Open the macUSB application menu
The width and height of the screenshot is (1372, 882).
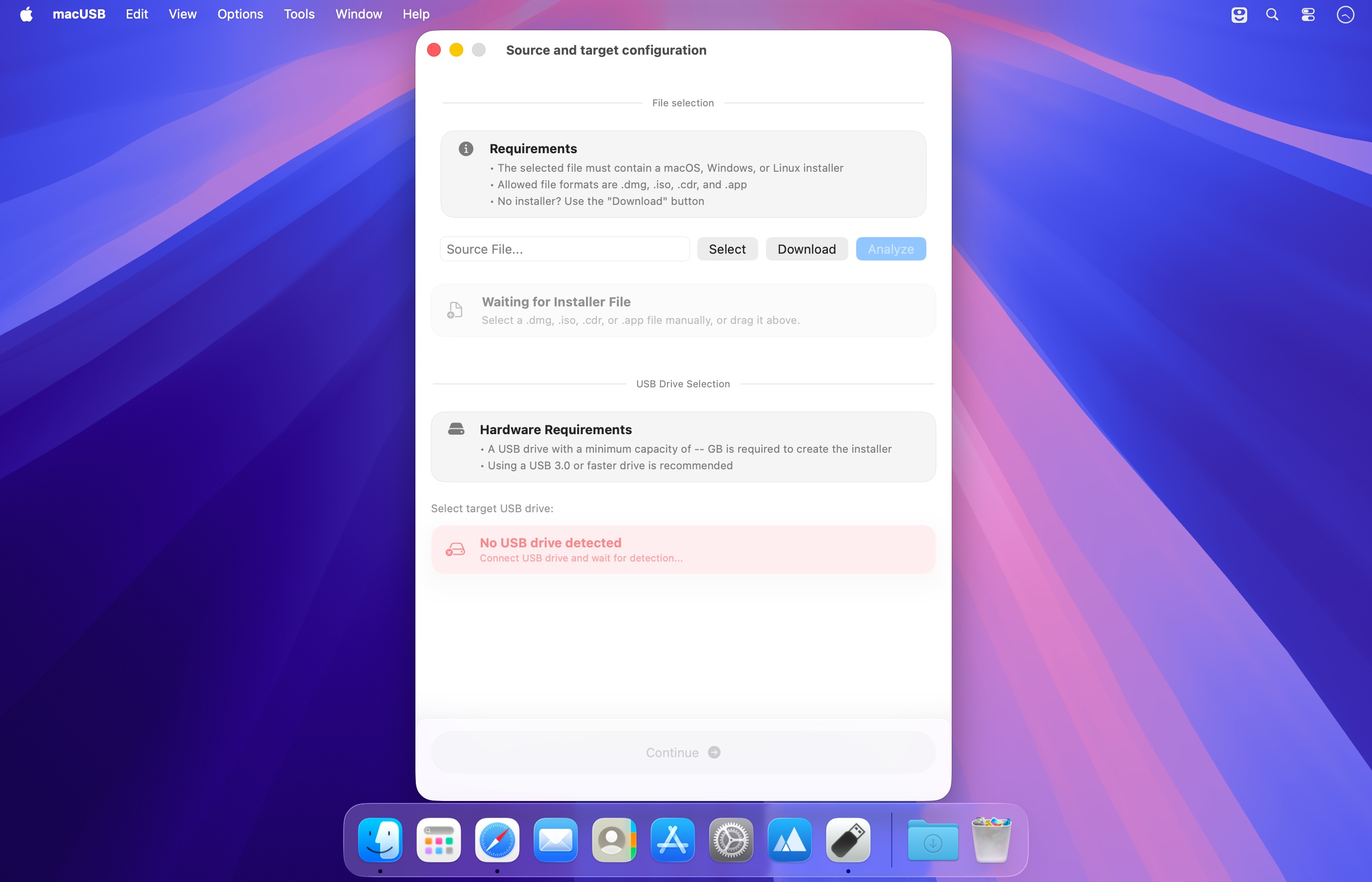point(79,14)
